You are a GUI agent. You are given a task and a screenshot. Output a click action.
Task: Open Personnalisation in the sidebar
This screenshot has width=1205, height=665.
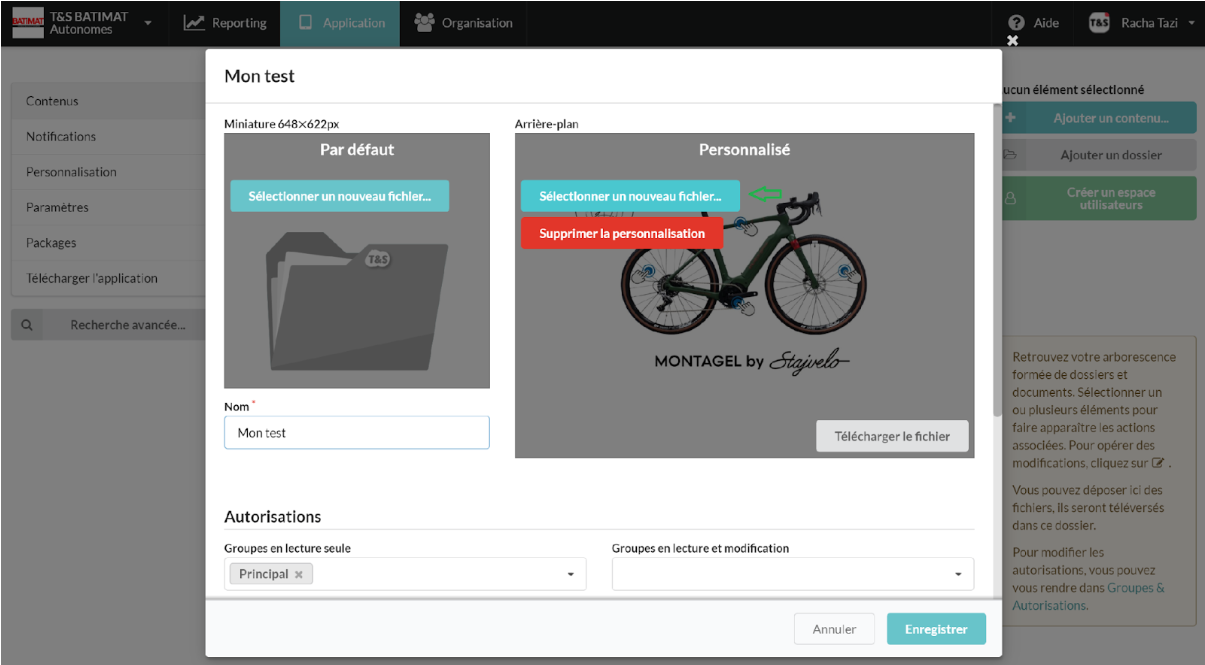tap(108, 172)
